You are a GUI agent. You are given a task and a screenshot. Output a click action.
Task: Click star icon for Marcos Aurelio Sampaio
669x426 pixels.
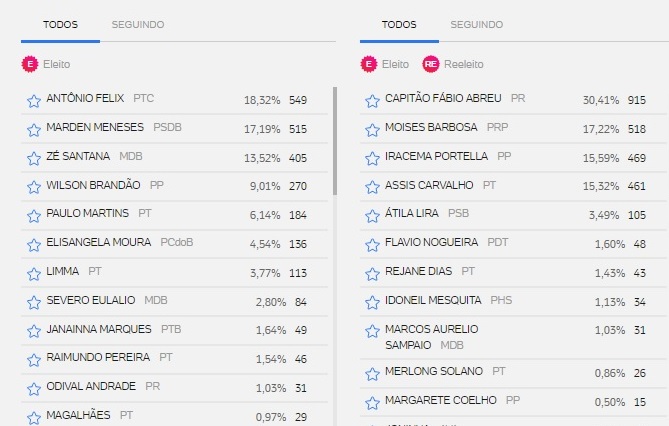click(x=372, y=331)
